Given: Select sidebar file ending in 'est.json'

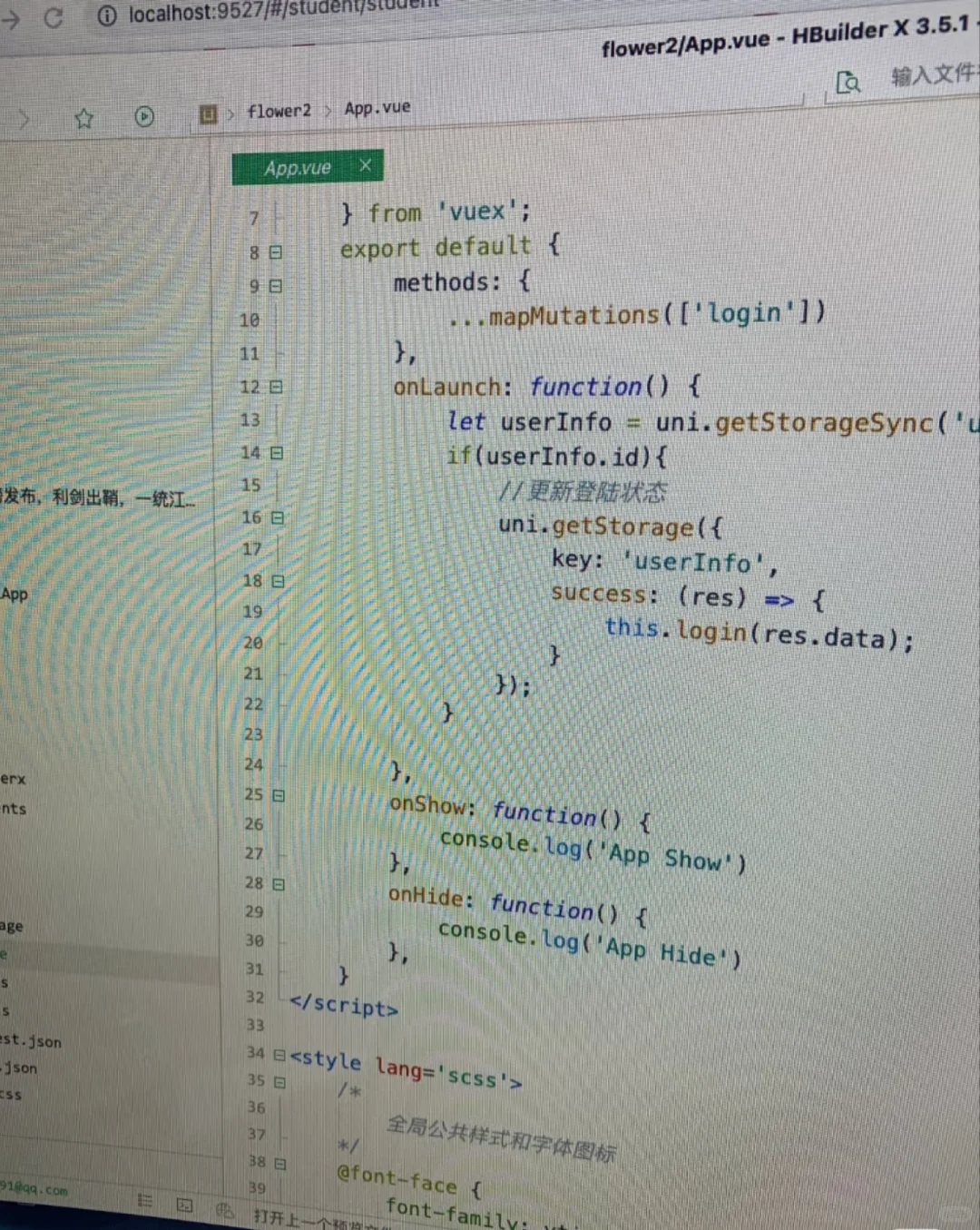Looking at the screenshot, I should tap(31, 1041).
